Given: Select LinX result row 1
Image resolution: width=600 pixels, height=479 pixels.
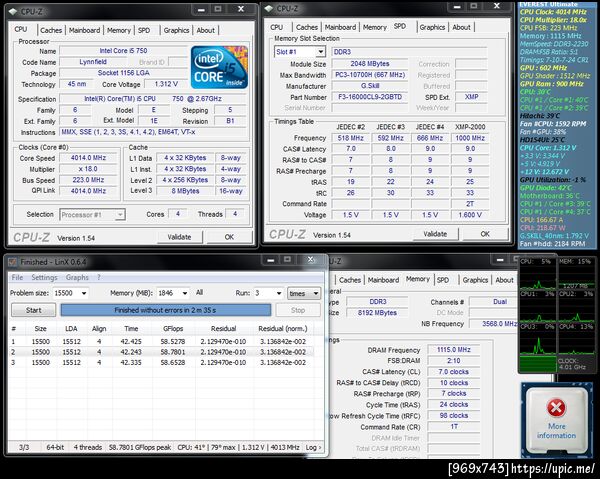Looking at the screenshot, I should click(161, 341).
